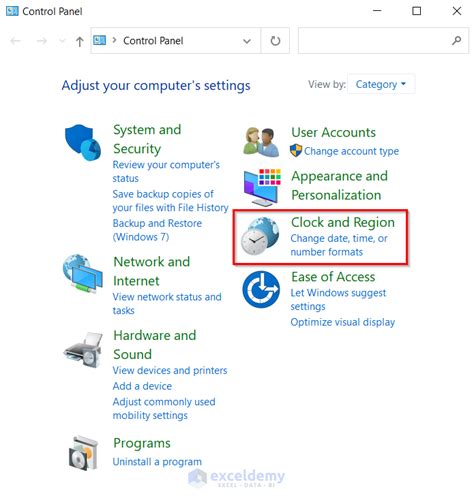Open the Ease of Access heading
Image resolution: width=474 pixels, height=500 pixels.
pos(333,277)
